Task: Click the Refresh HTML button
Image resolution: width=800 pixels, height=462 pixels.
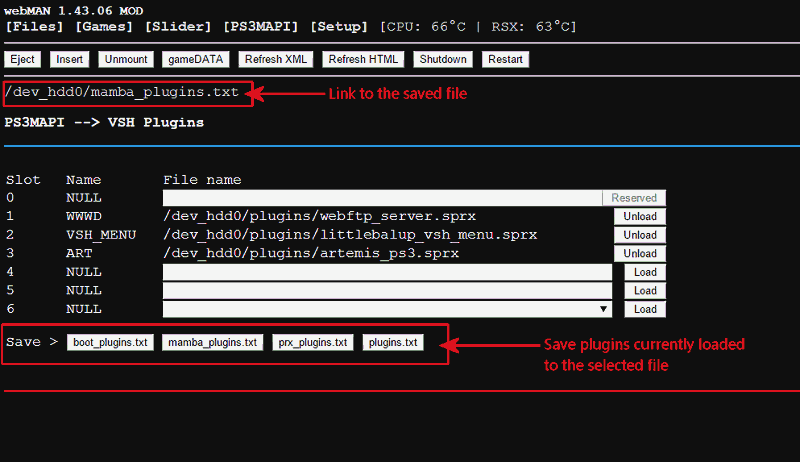Action: 363,59
